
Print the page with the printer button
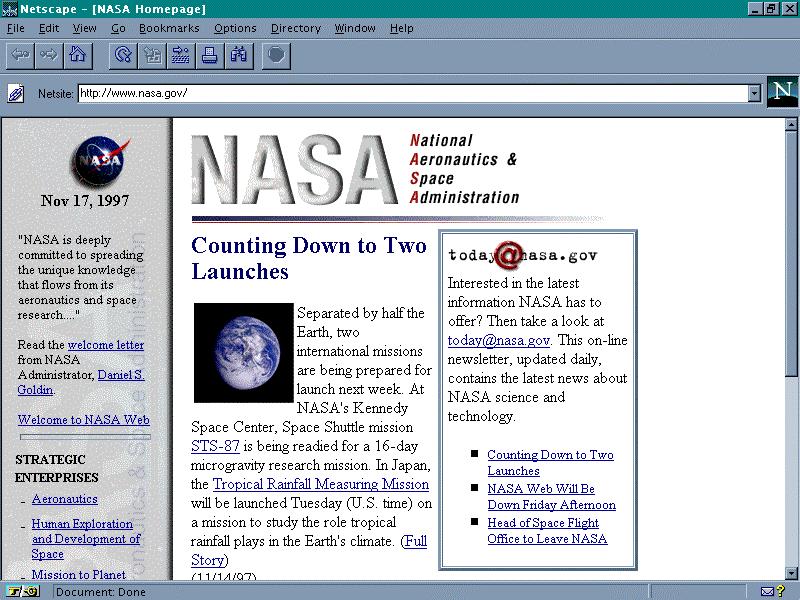210,55
